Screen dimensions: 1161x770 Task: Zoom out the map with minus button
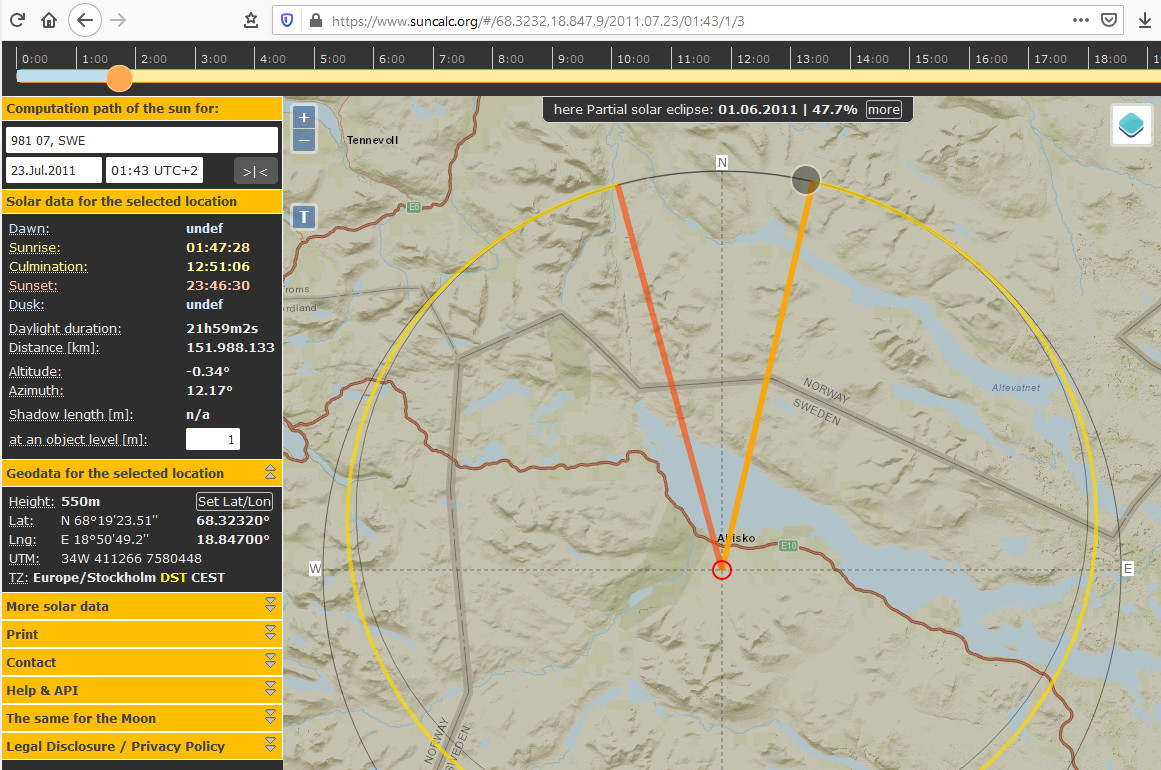304,140
